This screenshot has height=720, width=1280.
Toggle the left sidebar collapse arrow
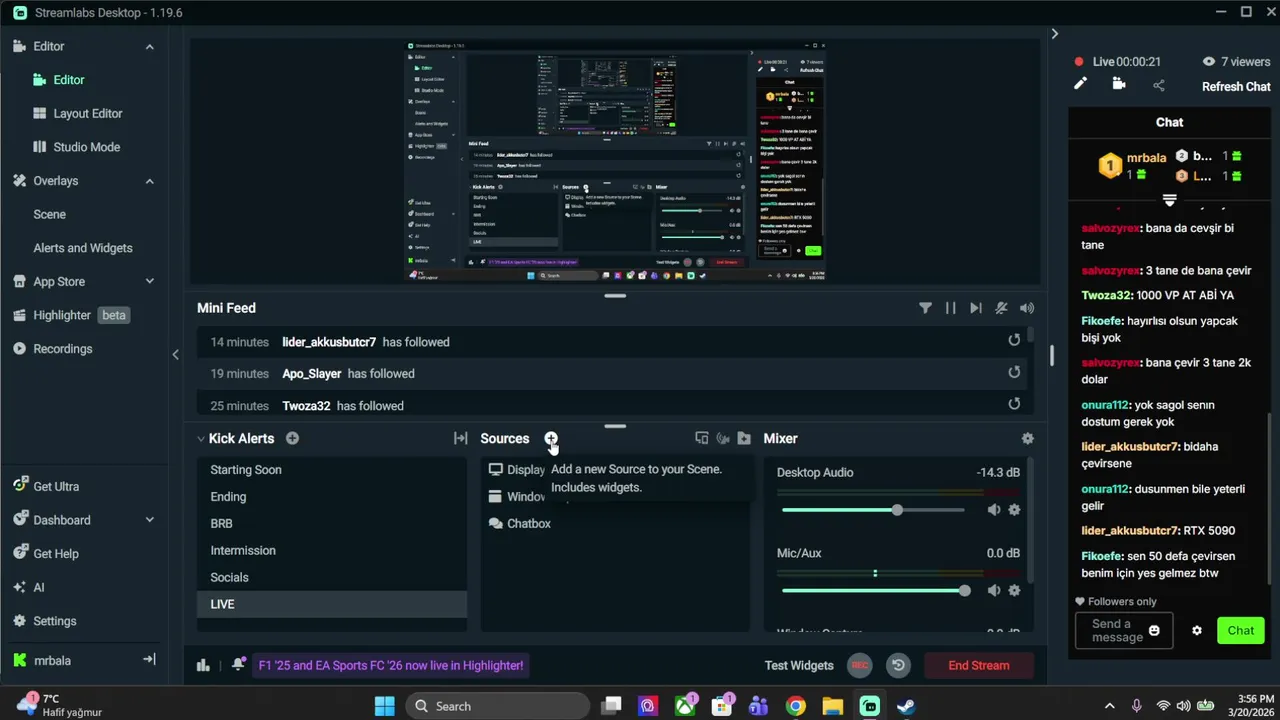[x=176, y=354]
